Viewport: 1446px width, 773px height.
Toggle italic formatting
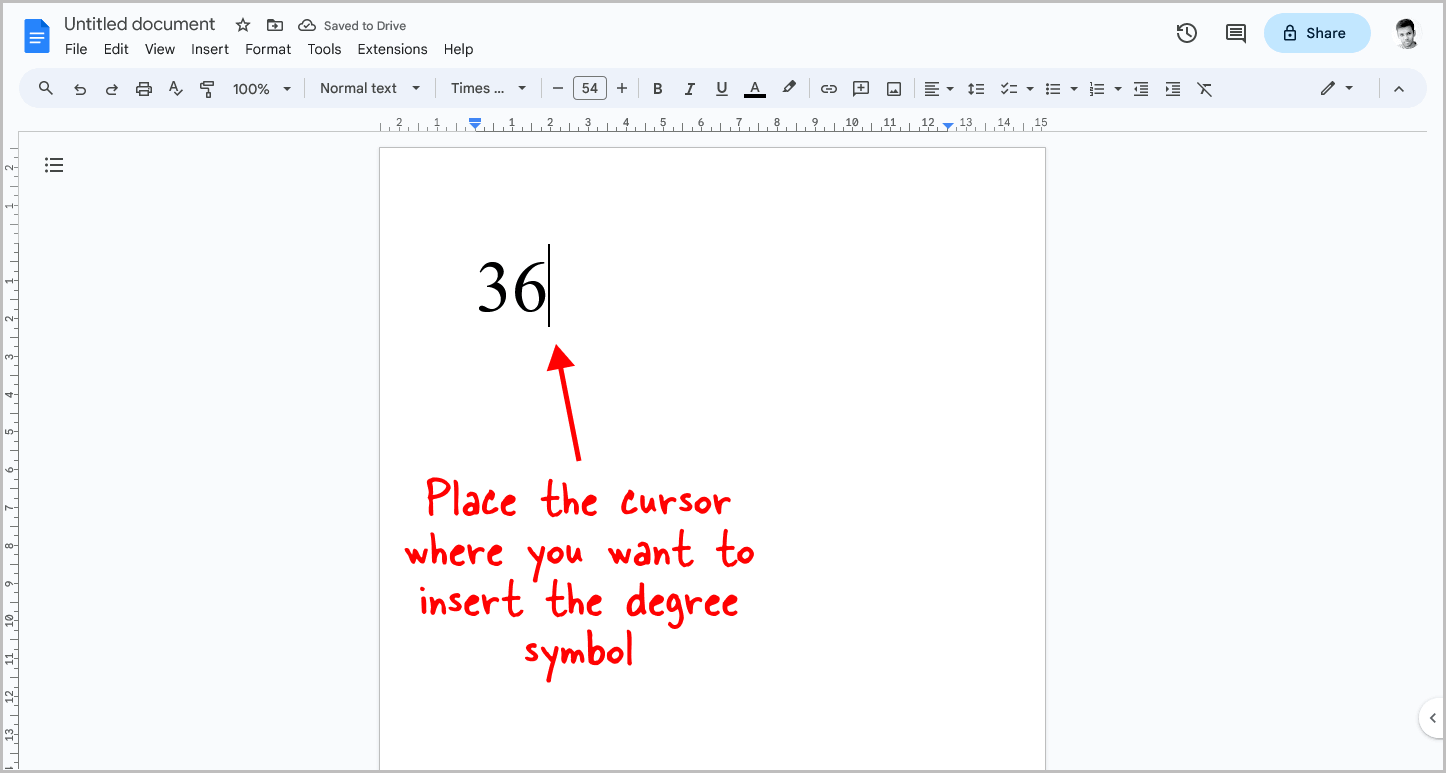click(689, 88)
